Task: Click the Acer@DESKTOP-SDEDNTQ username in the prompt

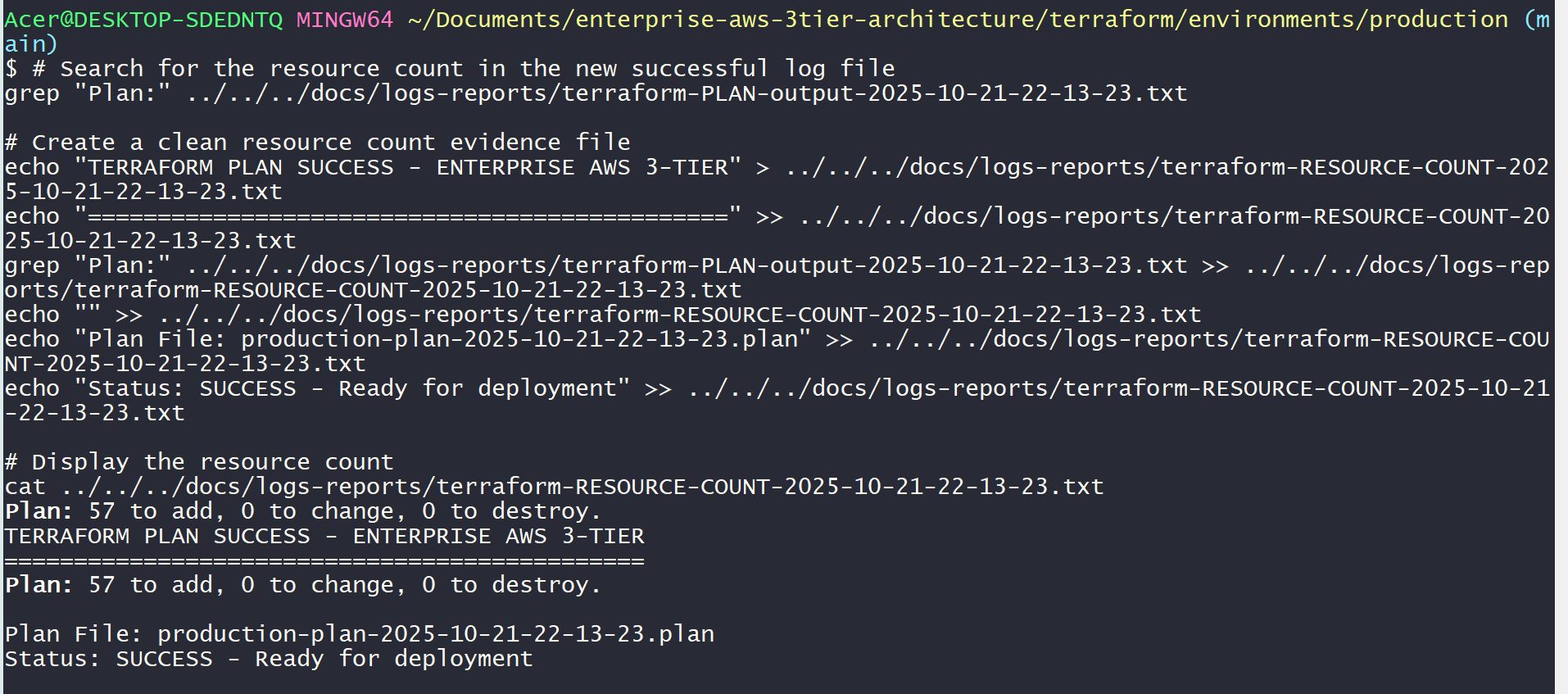Action: click(143, 19)
